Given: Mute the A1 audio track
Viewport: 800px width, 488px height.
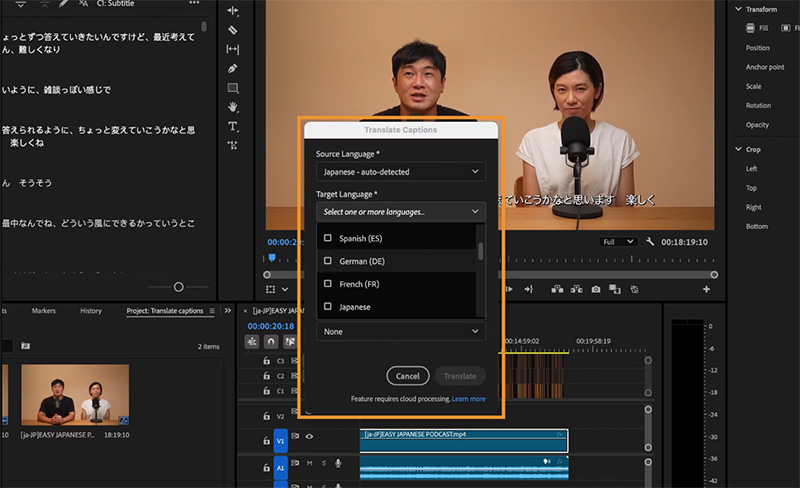Looking at the screenshot, I should point(309,463).
